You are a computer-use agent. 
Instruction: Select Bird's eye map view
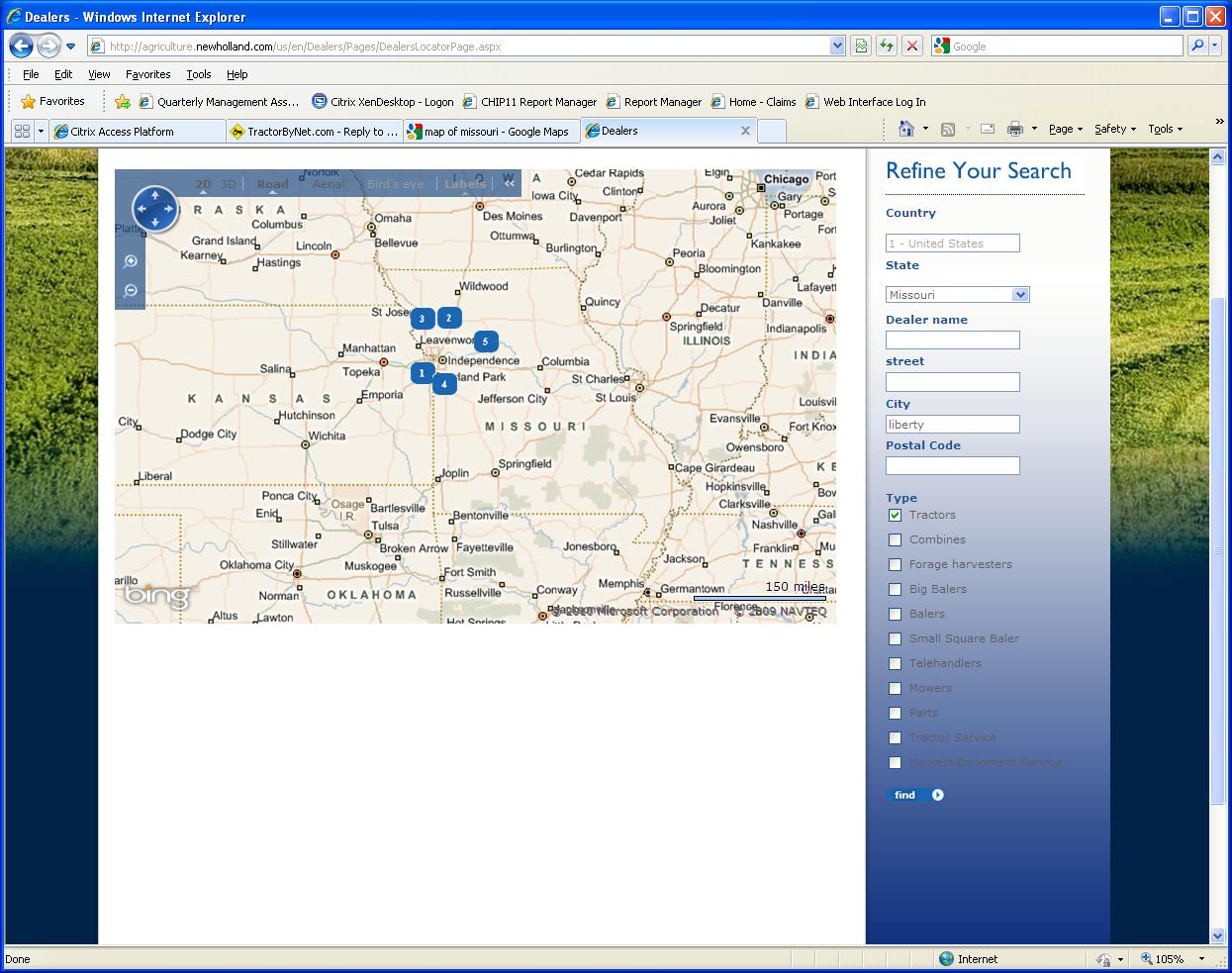click(395, 184)
